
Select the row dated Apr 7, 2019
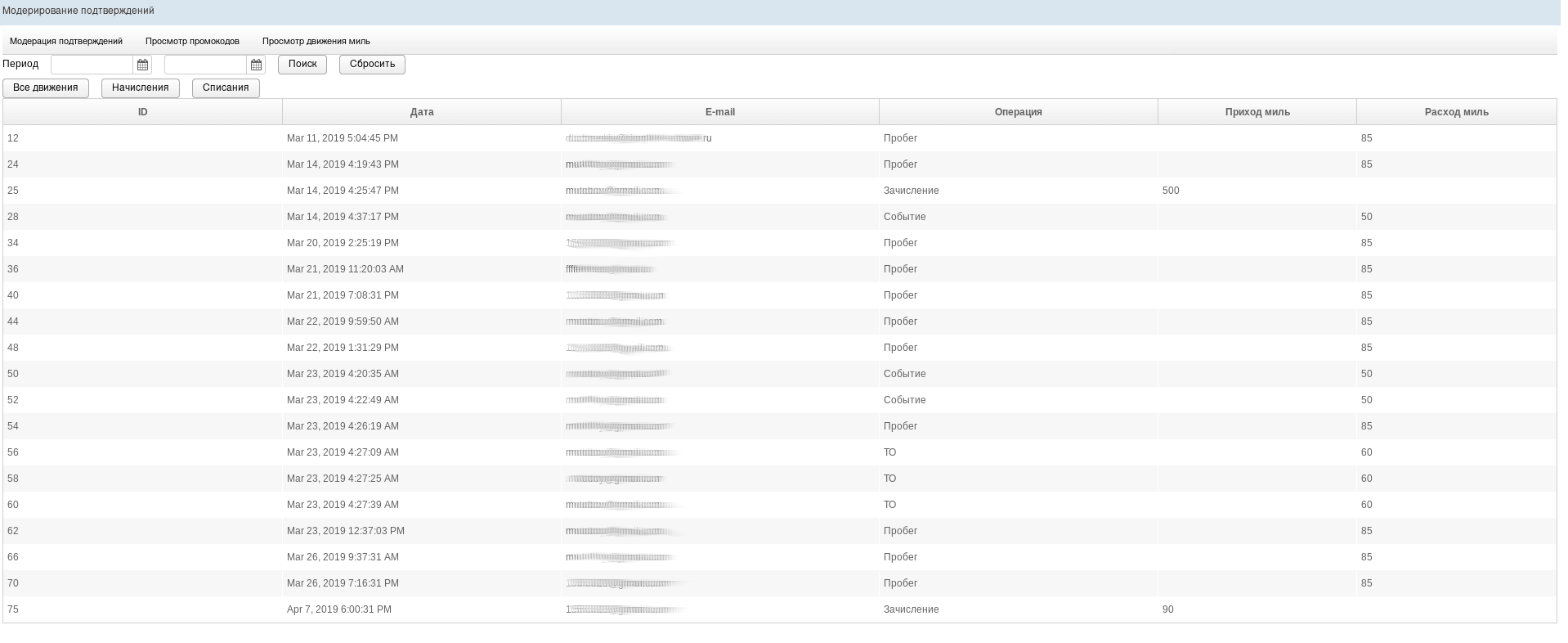[339, 609]
